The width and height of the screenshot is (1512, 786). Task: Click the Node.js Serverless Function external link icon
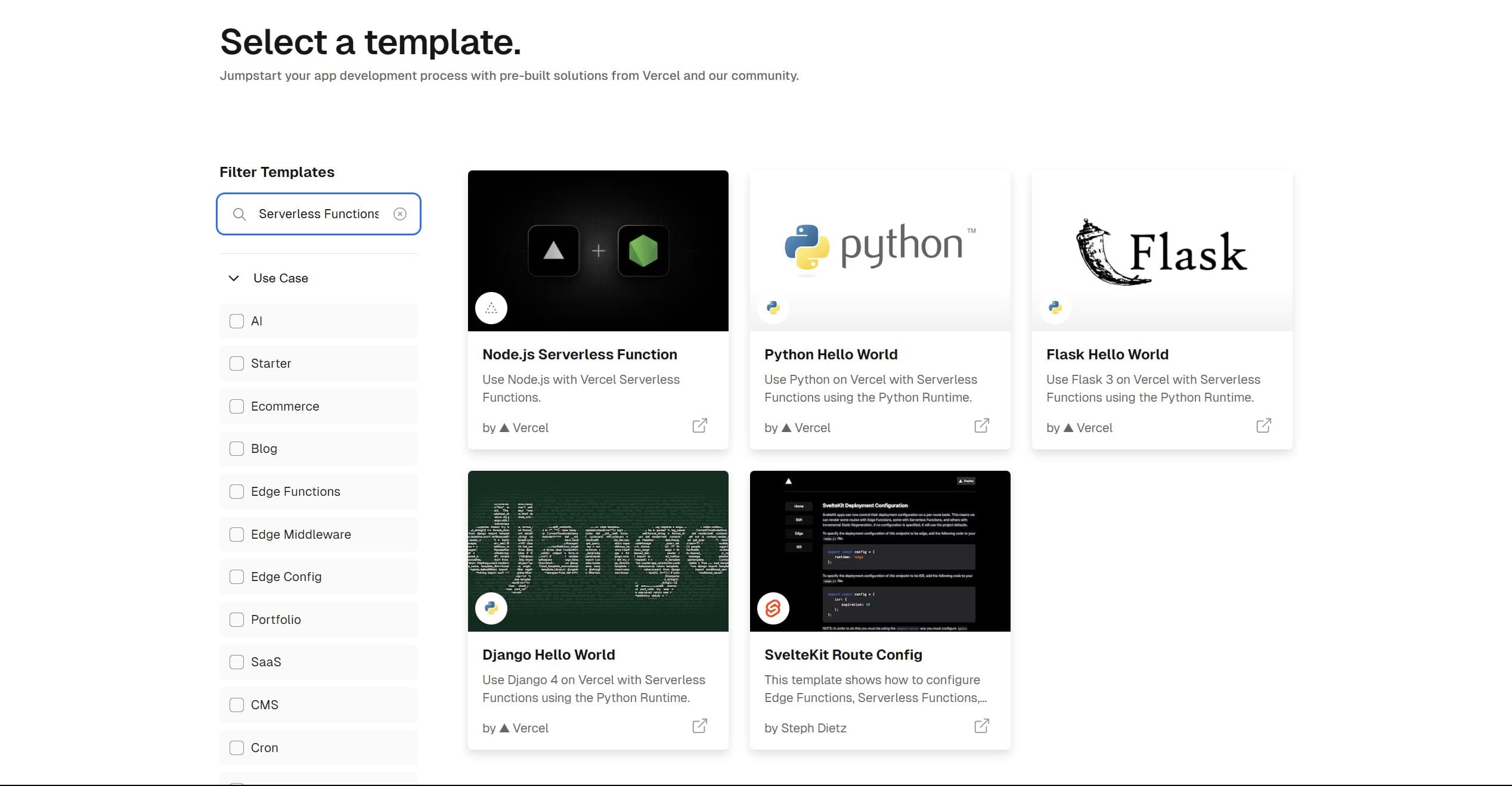[x=700, y=426]
